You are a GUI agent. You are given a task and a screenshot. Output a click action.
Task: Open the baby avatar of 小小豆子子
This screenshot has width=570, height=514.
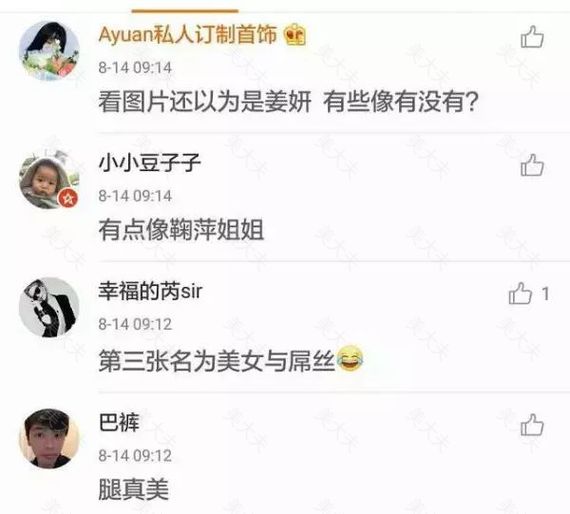point(49,179)
